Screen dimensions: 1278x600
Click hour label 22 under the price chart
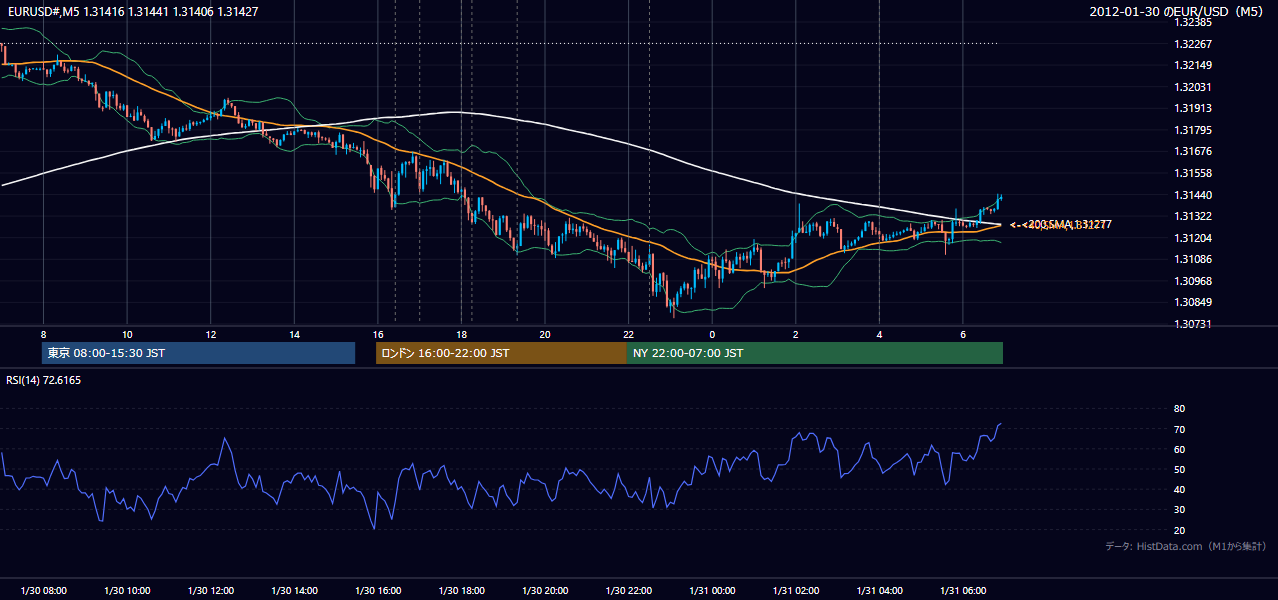point(628,334)
